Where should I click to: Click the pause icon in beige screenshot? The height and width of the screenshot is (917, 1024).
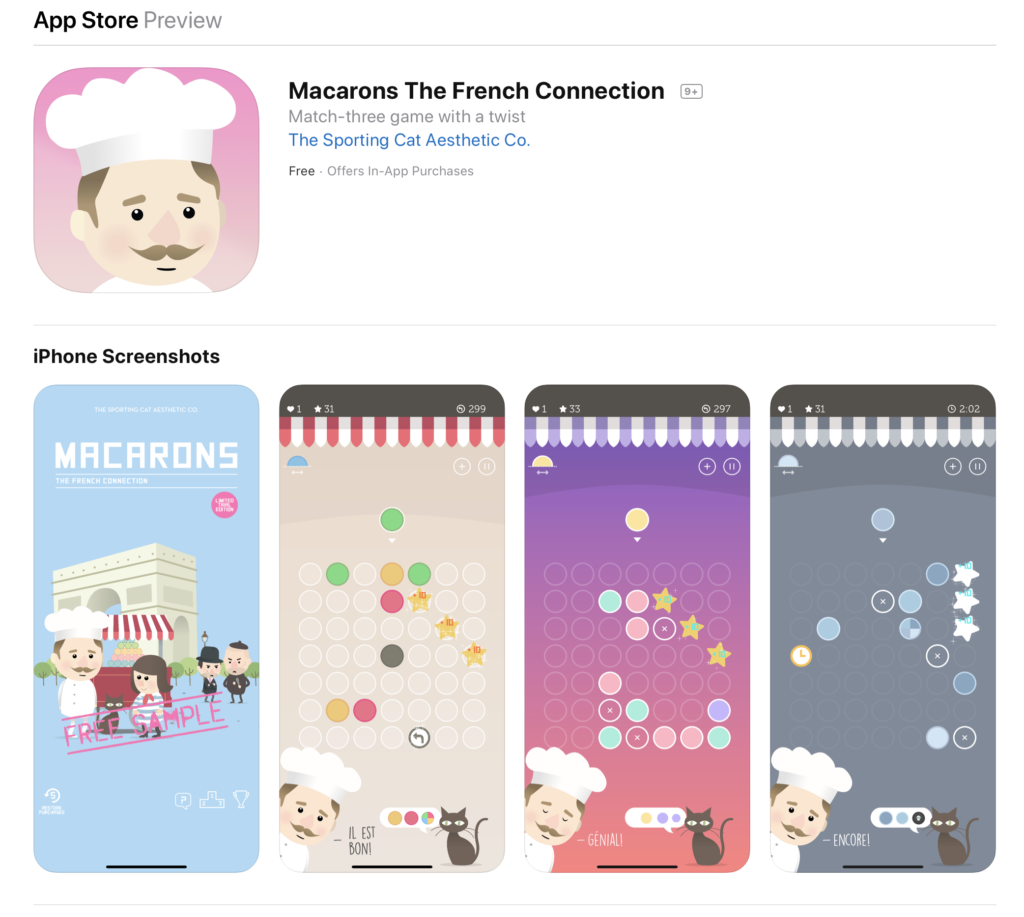[487, 466]
